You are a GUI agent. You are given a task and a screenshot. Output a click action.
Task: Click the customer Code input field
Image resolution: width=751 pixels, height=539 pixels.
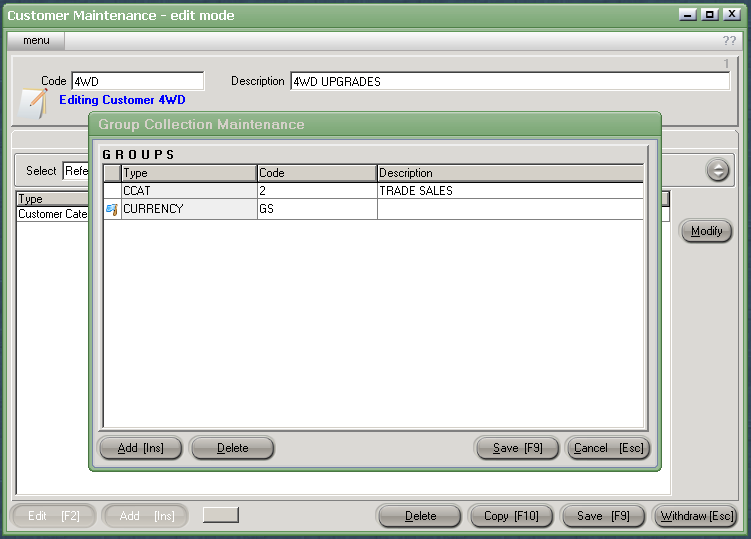[138, 81]
